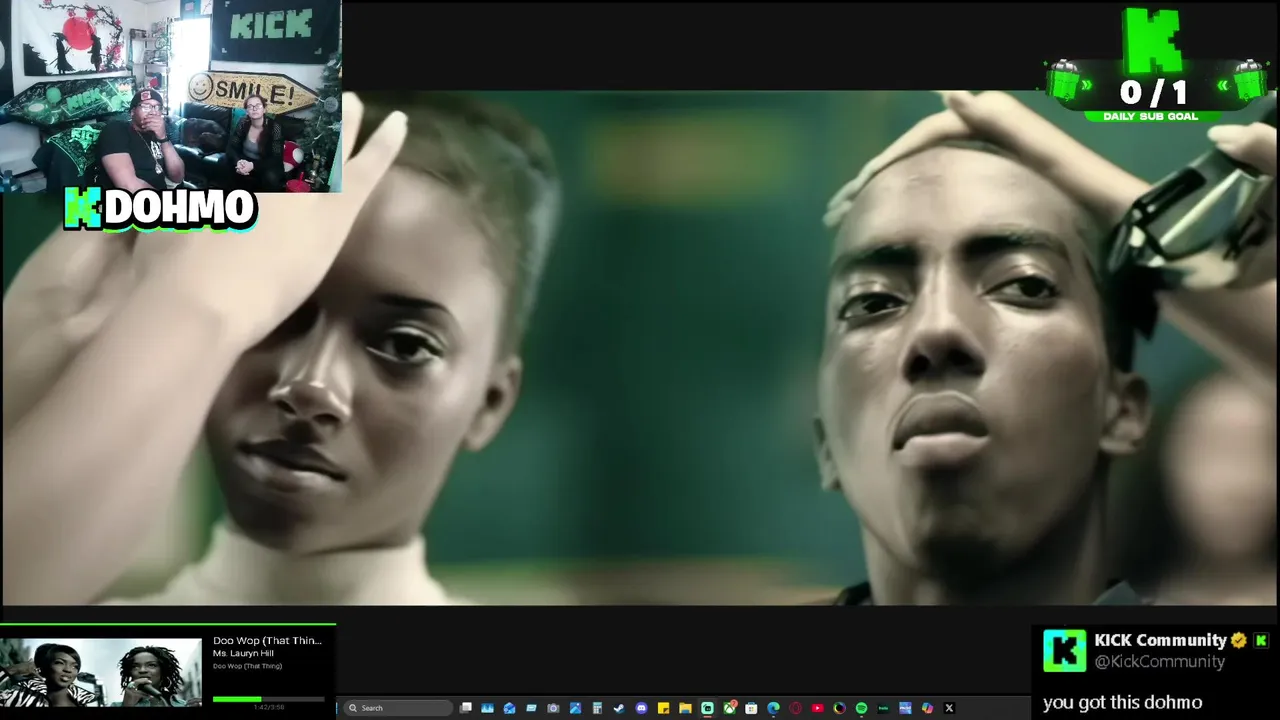Select the active green Kick taskbar icon
The width and height of the screenshot is (1280, 720).
(707, 708)
